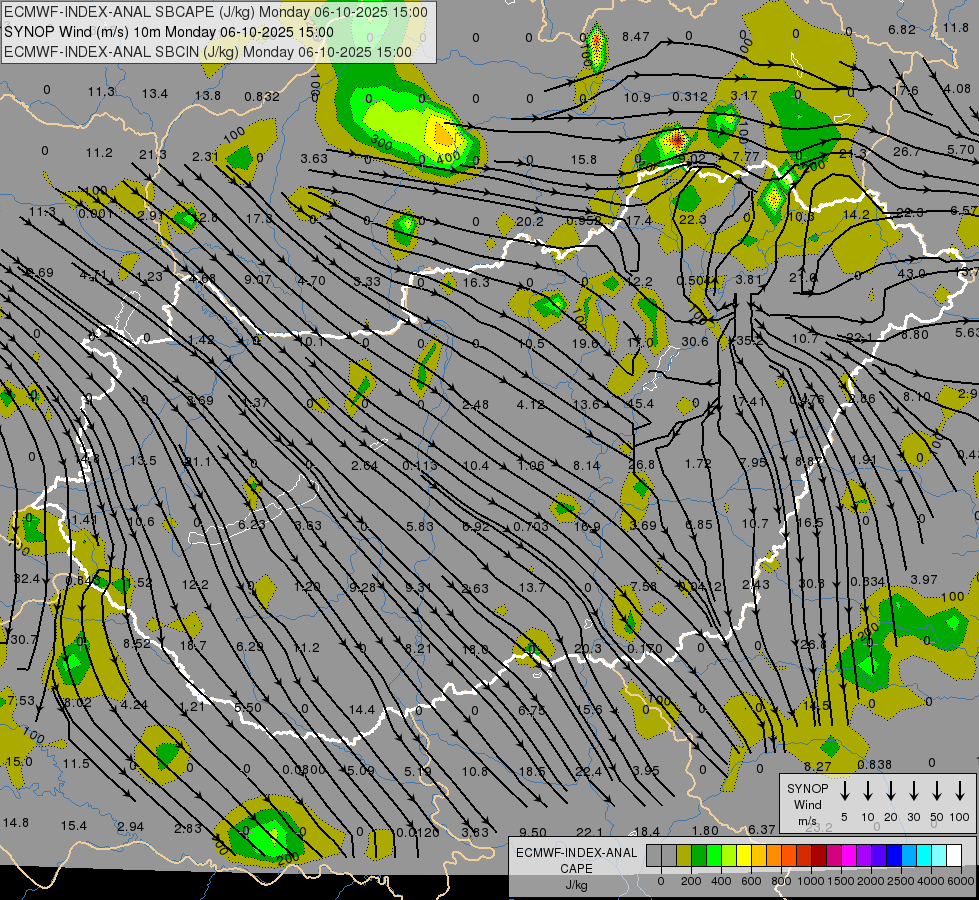The width and height of the screenshot is (979, 900).
Task: Click the 45.4 SBCIN value on map
Action: (x=640, y=404)
